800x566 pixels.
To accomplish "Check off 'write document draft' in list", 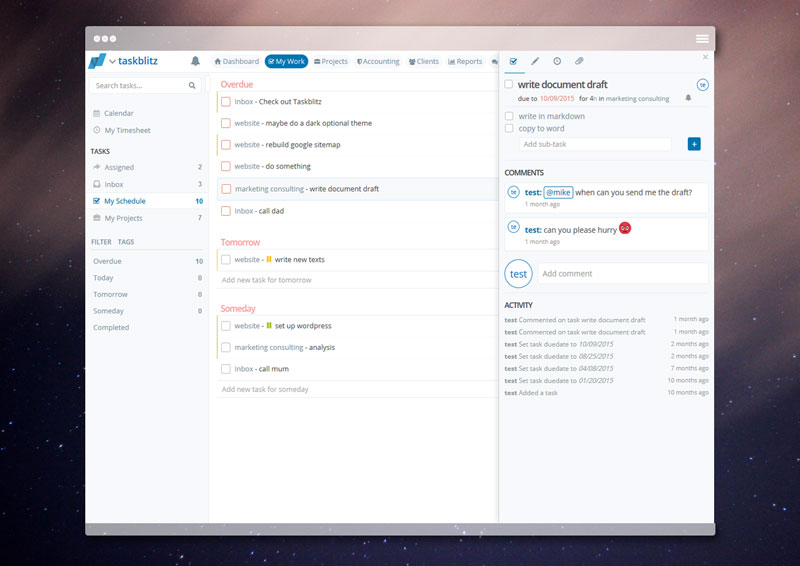I will 226,189.
